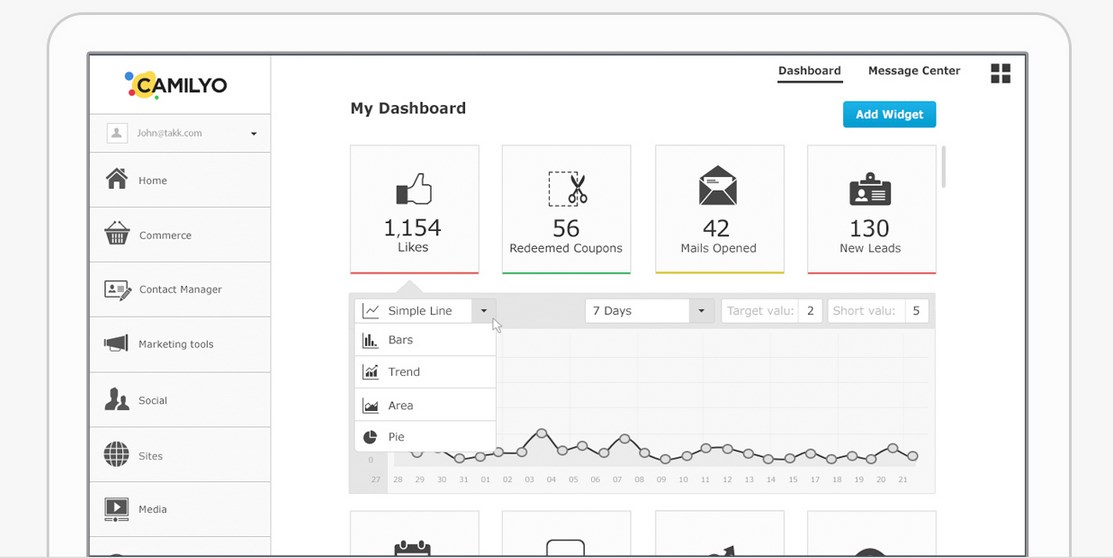
Task: Click the Media monitor icon
Action: click(x=116, y=509)
